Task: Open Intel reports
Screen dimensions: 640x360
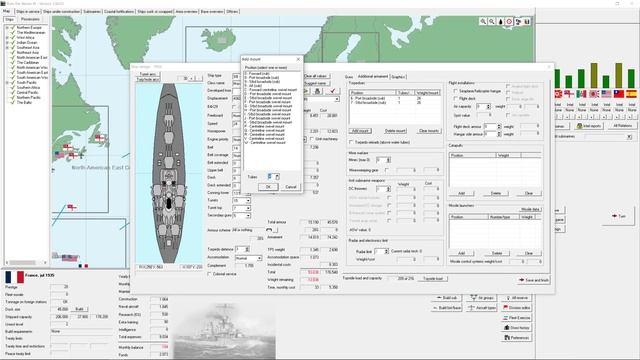Action: pyautogui.click(x=588, y=126)
